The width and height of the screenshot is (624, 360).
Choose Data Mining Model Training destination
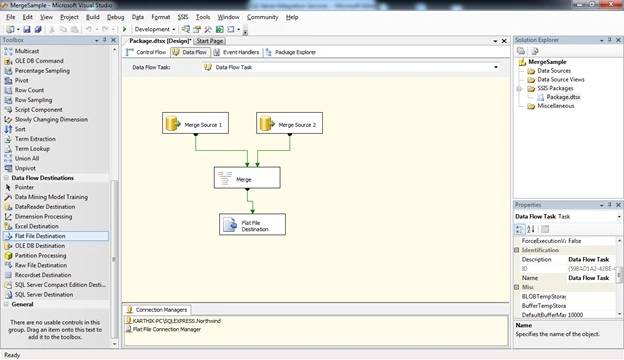click(x=51, y=197)
